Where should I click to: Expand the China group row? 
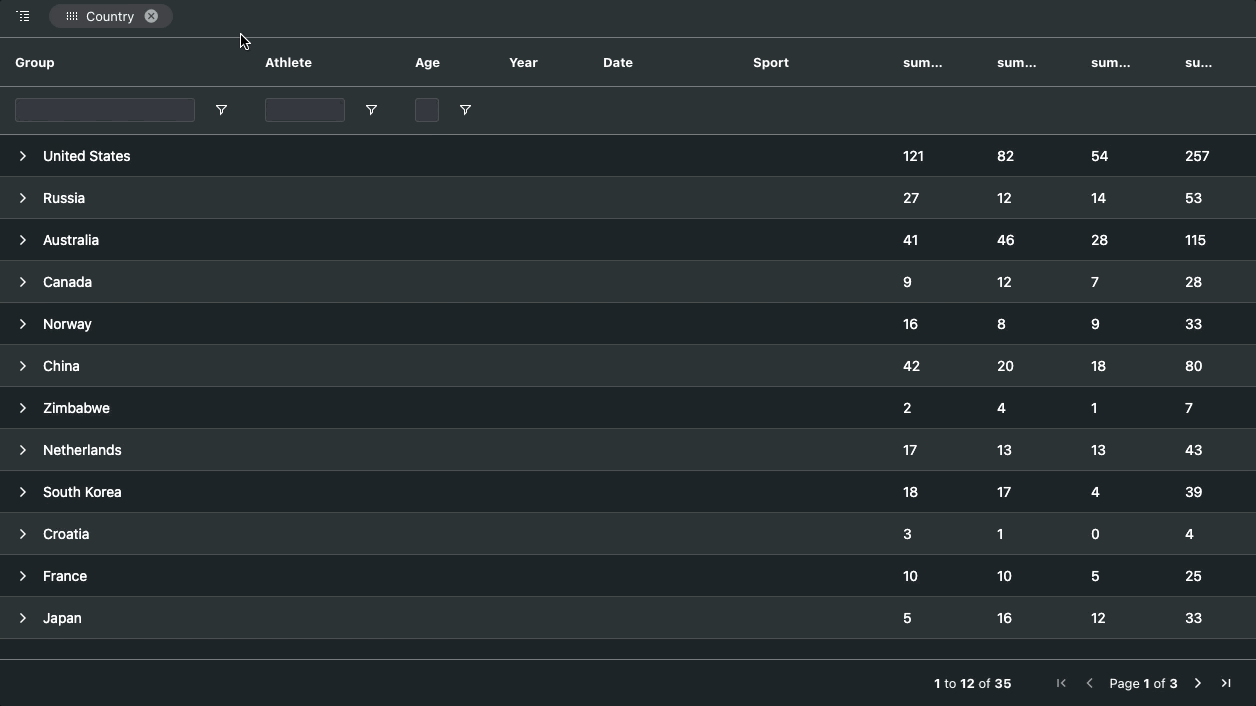tap(23, 366)
